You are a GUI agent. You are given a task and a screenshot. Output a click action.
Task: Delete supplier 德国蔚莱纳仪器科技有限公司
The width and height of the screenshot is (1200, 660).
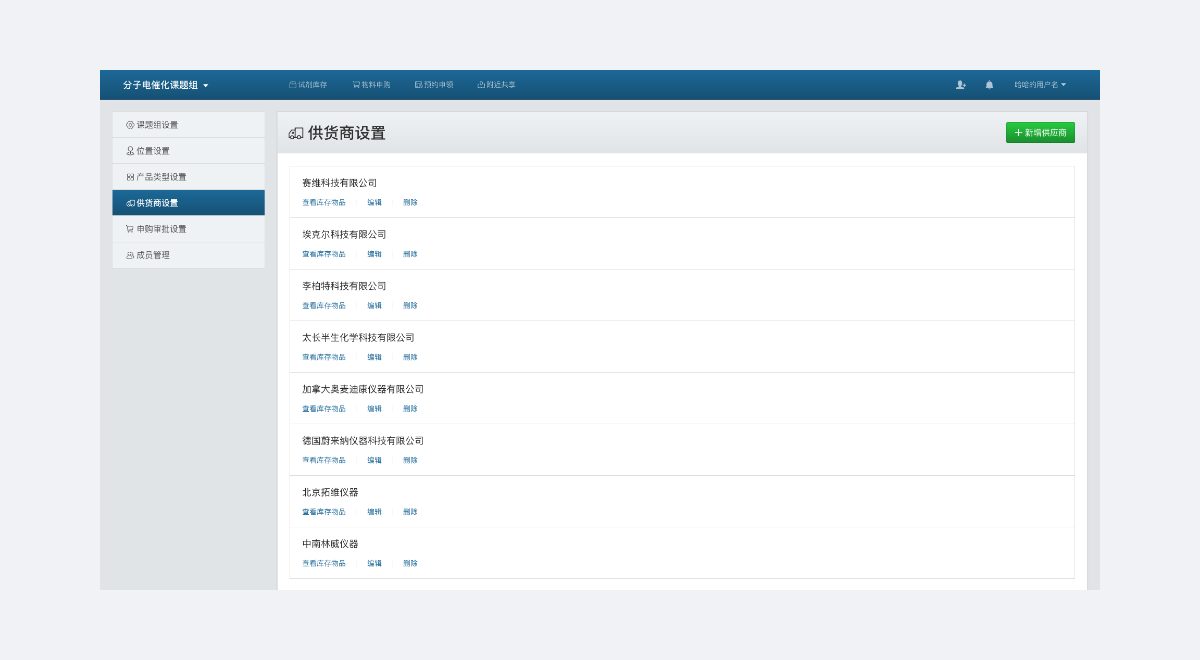410,460
